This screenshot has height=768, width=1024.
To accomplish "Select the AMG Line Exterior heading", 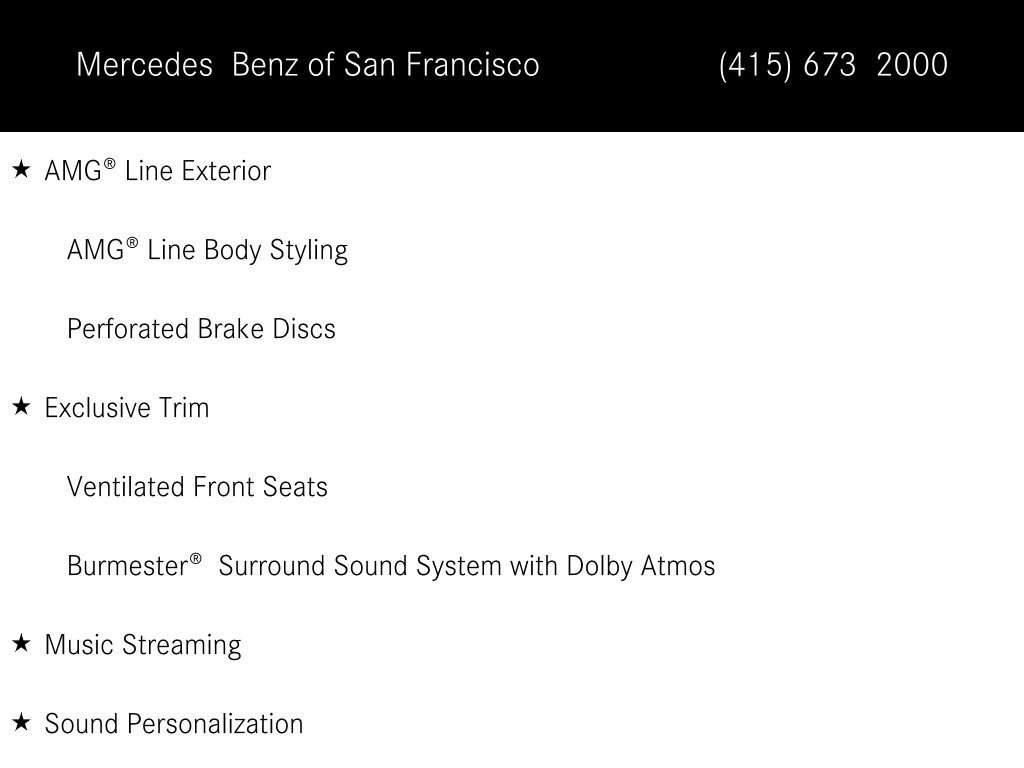I will click(157, 170).
